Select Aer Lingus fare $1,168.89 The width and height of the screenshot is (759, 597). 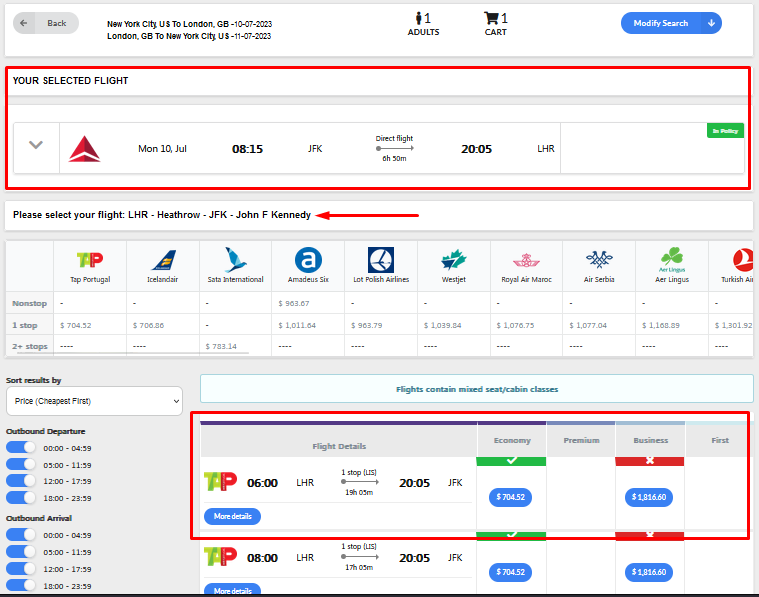[661, 325]
